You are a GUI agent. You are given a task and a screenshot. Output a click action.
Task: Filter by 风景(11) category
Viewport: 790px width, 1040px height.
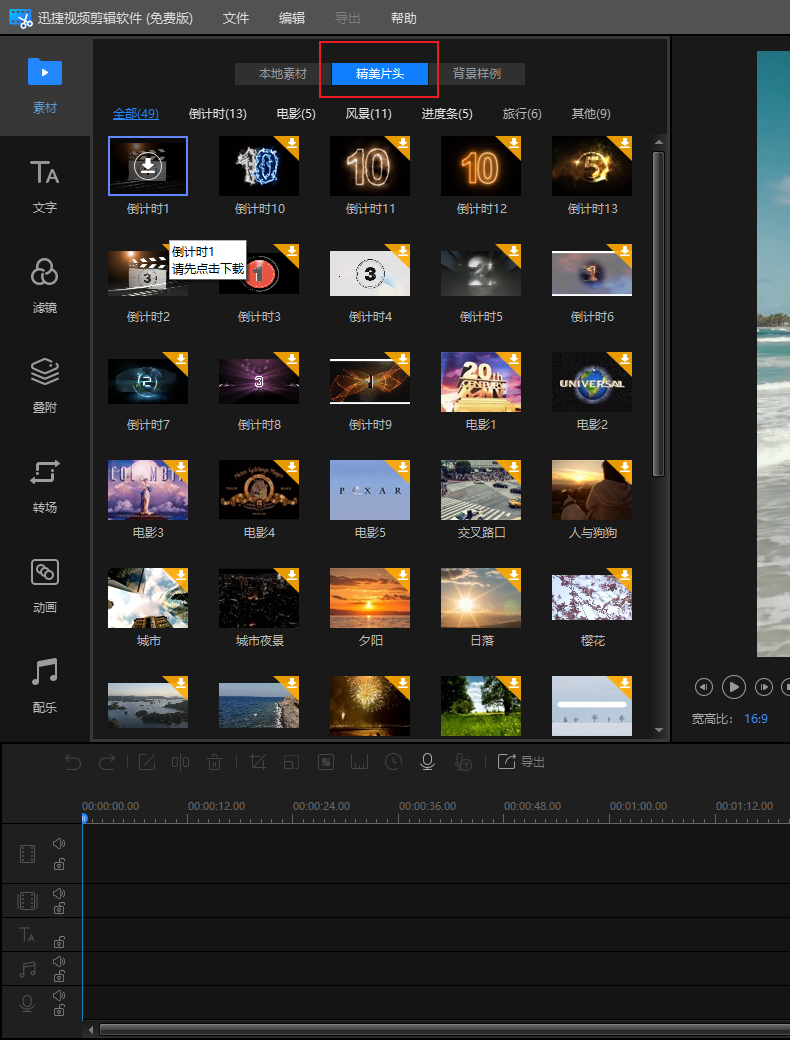click(x=368, y=114)
